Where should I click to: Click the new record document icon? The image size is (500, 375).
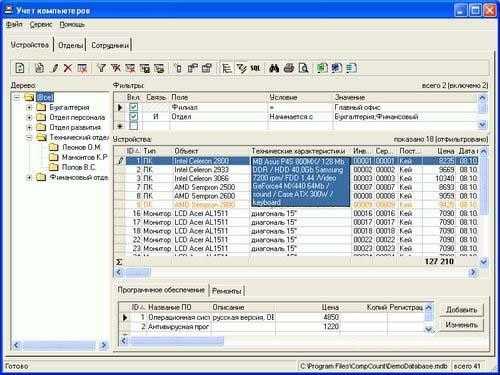(20, 68)
